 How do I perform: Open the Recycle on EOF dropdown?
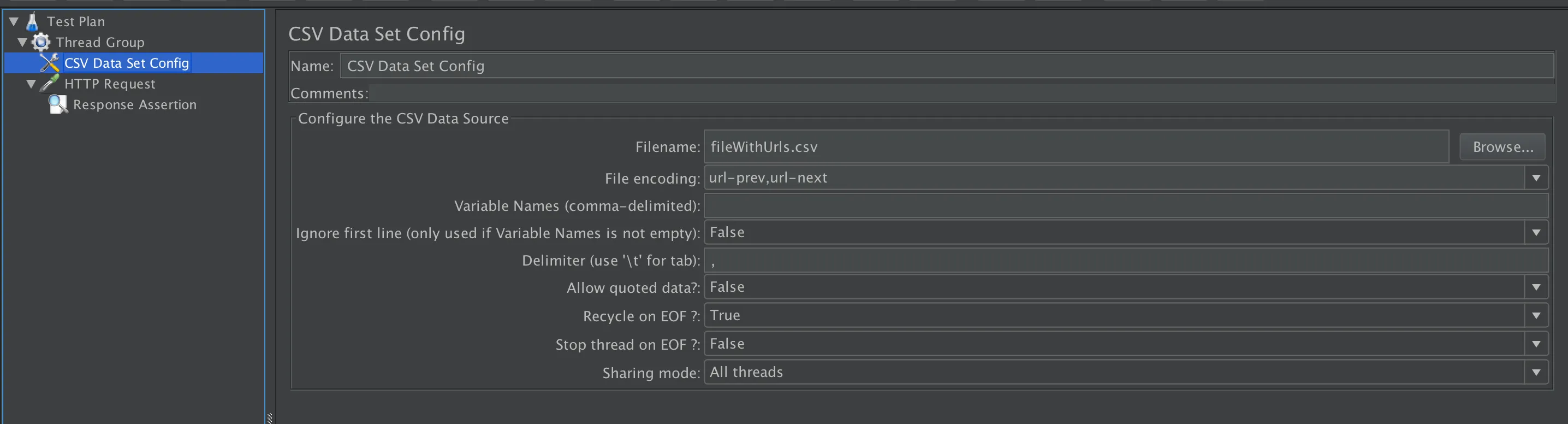click(x=1536, y=316)
